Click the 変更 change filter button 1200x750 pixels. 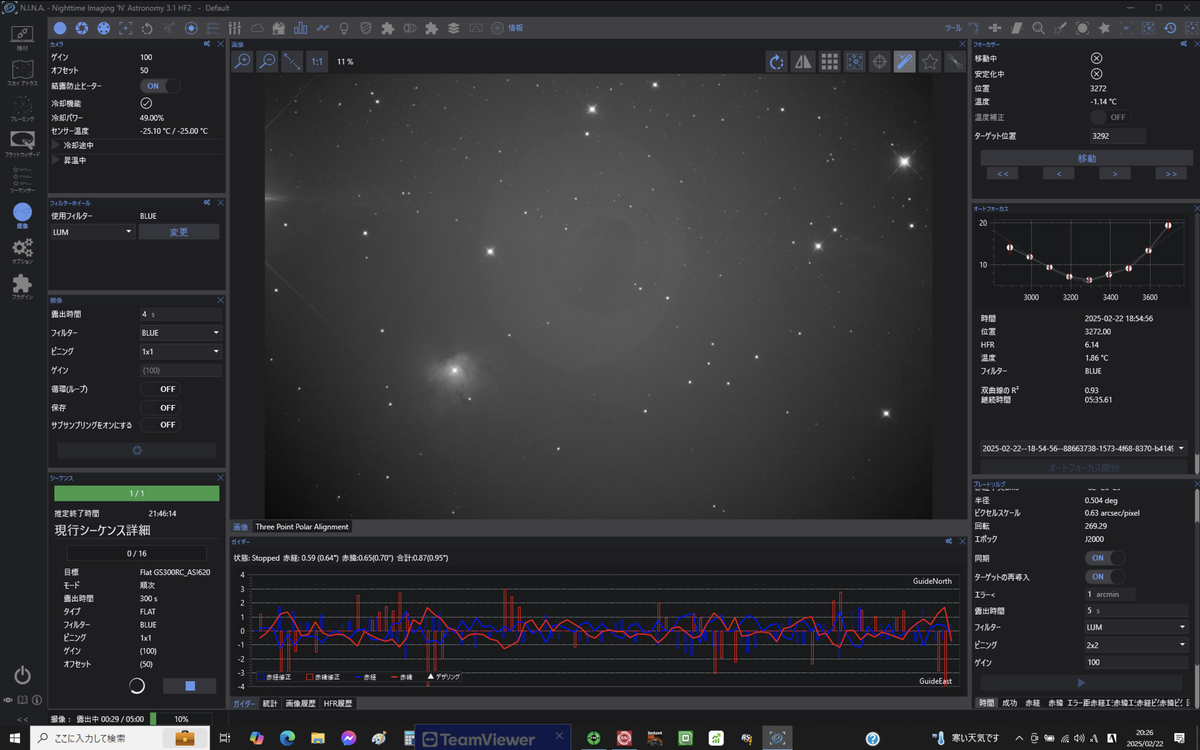[178, 232]
